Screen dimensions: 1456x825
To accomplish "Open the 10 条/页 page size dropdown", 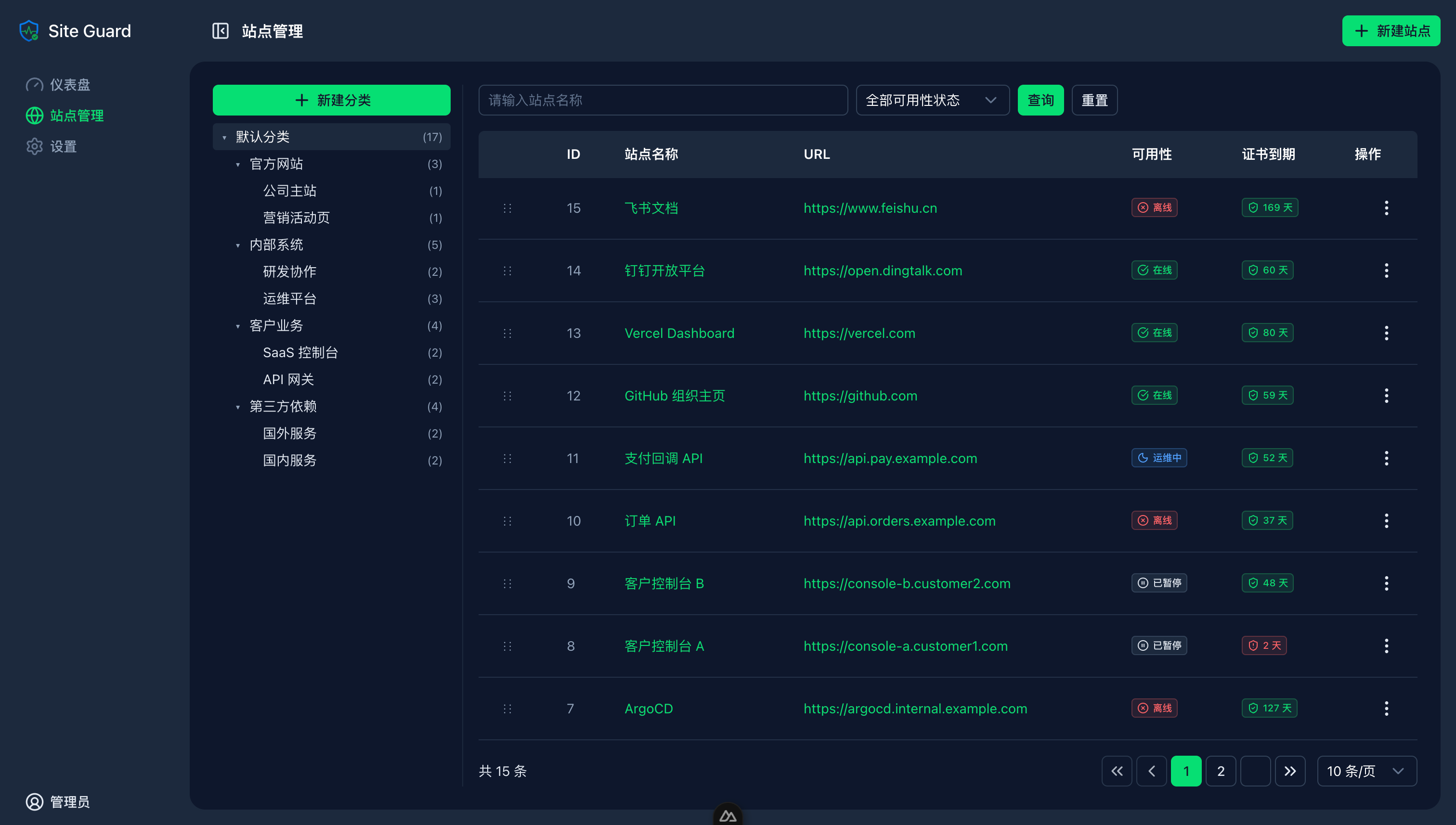I will click(1366, 771).
